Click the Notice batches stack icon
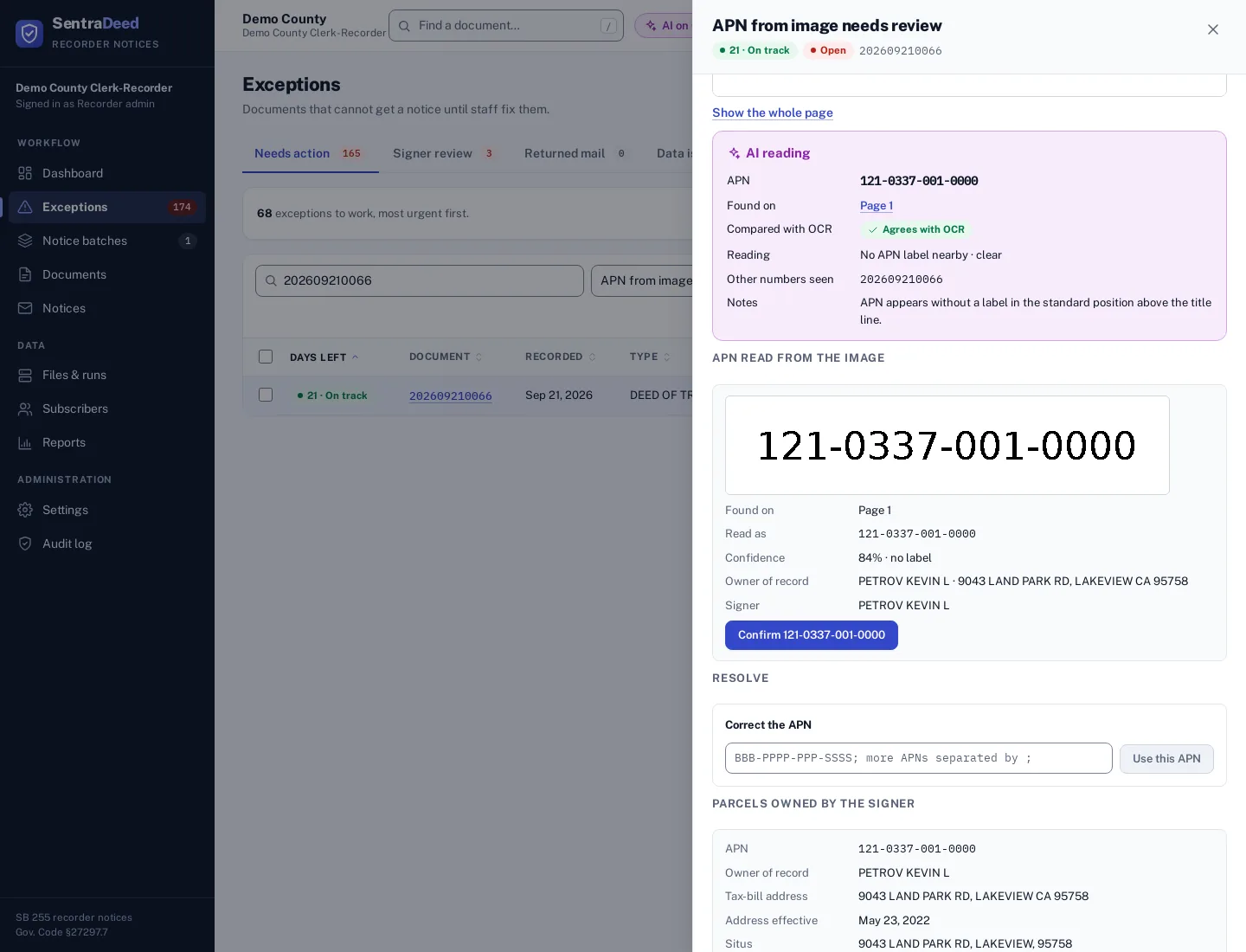The height and width of the screenshot is (952, 1246). pyautogui.click(x=25, y=241)
